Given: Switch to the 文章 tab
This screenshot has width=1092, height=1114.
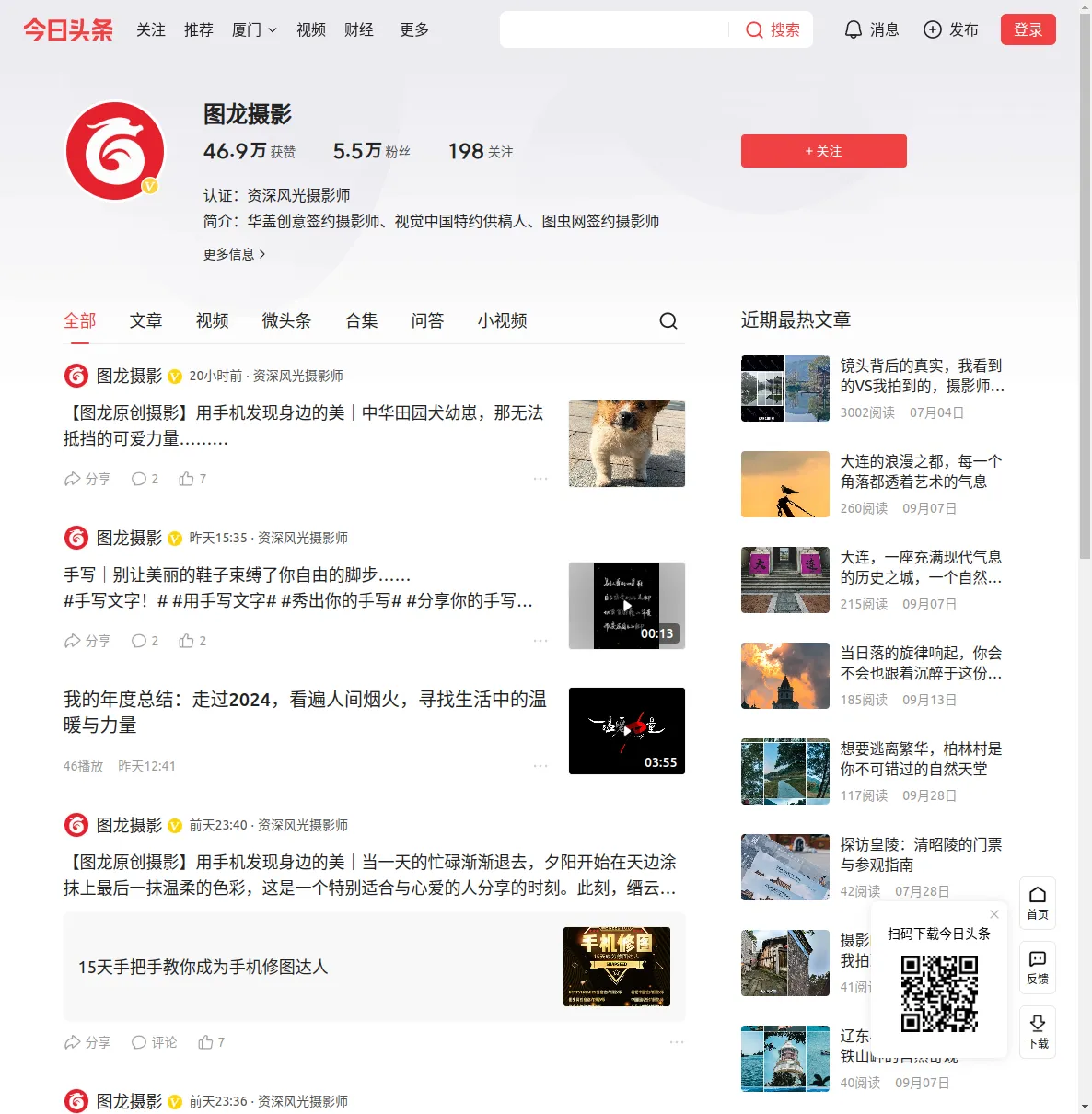Looking at the screenshot, I should pyautogui.click(x=146, y=320).
